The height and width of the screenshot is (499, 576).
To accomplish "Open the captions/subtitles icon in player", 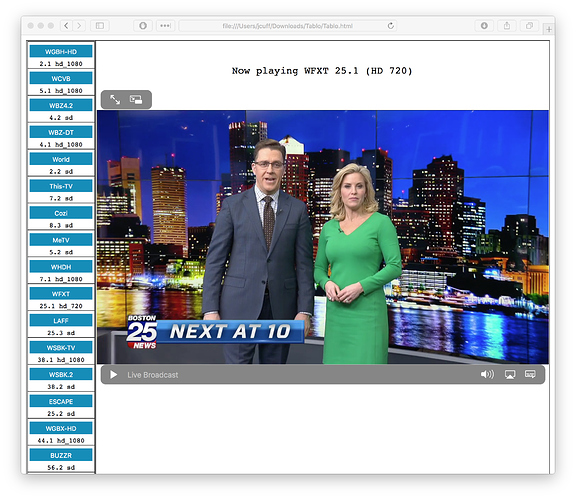I will 530,374.
